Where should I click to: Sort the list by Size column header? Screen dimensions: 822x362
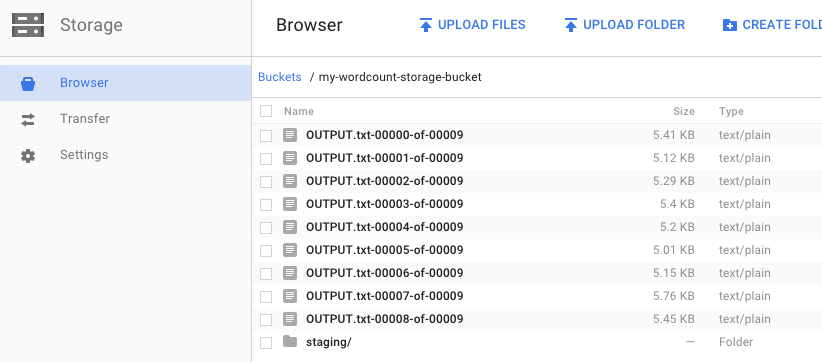684,111
